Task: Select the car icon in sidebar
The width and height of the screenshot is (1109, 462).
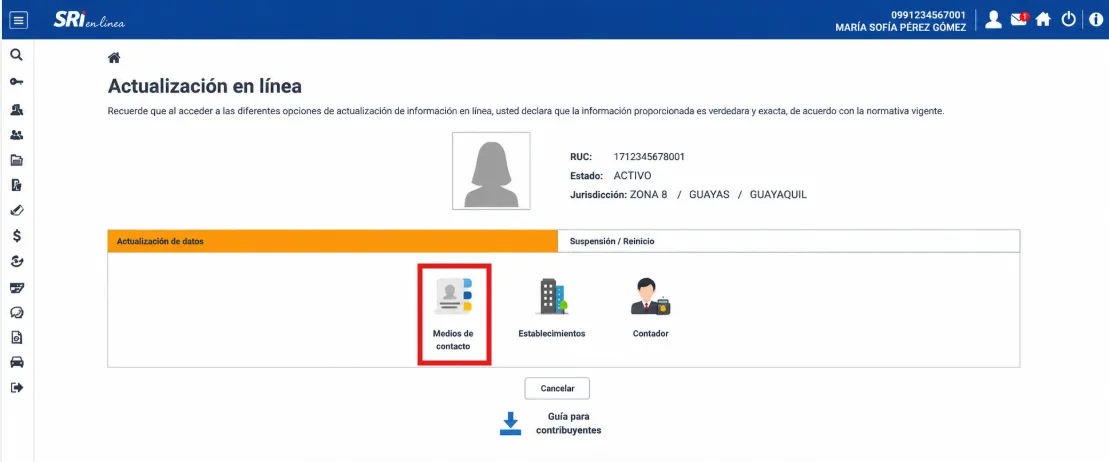Action: point(17,362)
